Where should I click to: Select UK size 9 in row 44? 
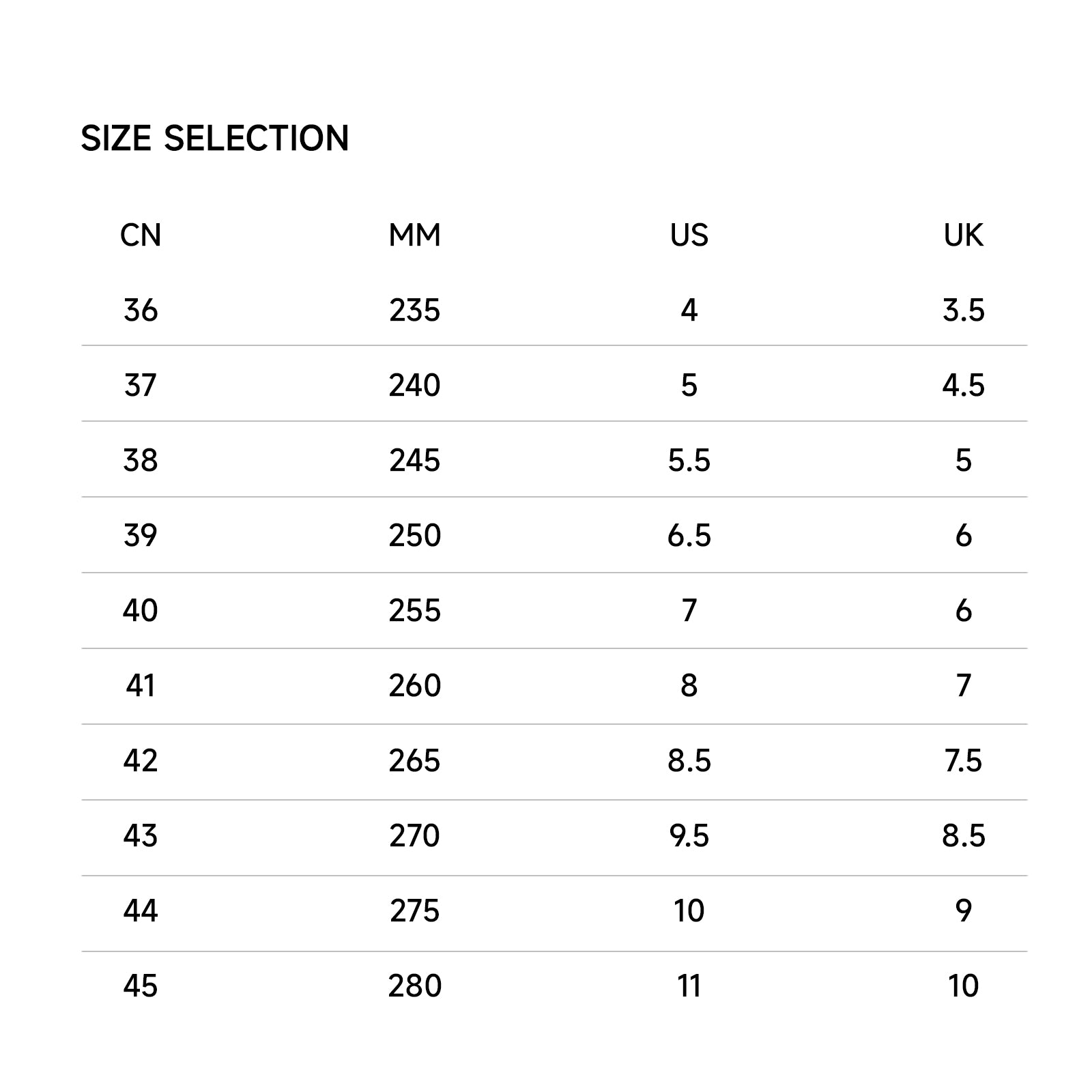(963, 911)
